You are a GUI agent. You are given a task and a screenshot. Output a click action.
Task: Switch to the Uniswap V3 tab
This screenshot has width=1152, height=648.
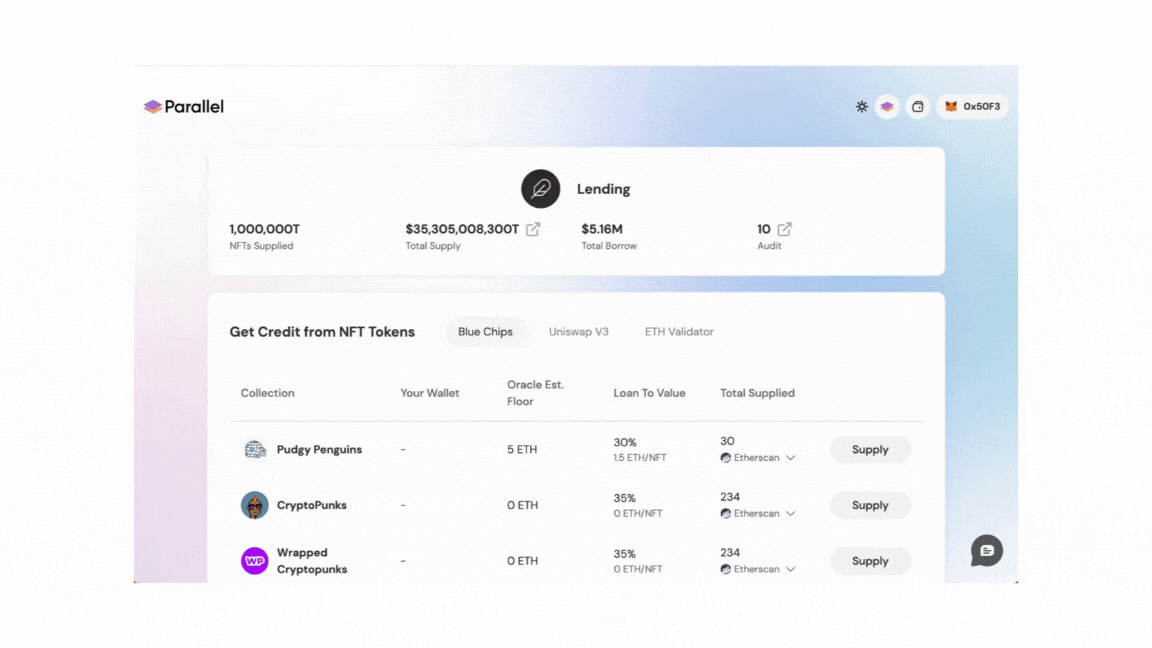click(578, 331)
